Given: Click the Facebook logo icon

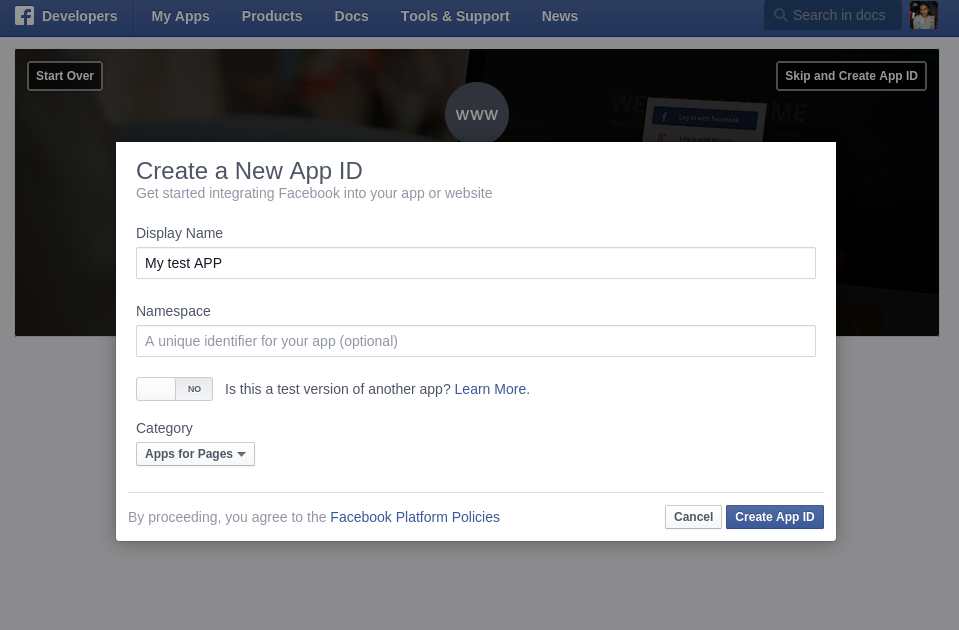Looking at the screenshot, I should pyautogui.click(x=24, y=16).
